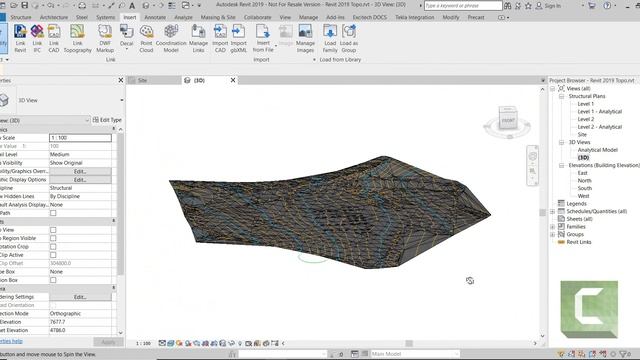Click the Edit Type button
The image size is (640, 360).
pos(107,120)
